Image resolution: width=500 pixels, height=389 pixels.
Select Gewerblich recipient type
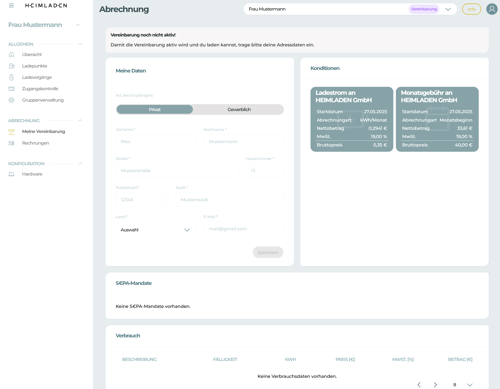click(239, 109)
